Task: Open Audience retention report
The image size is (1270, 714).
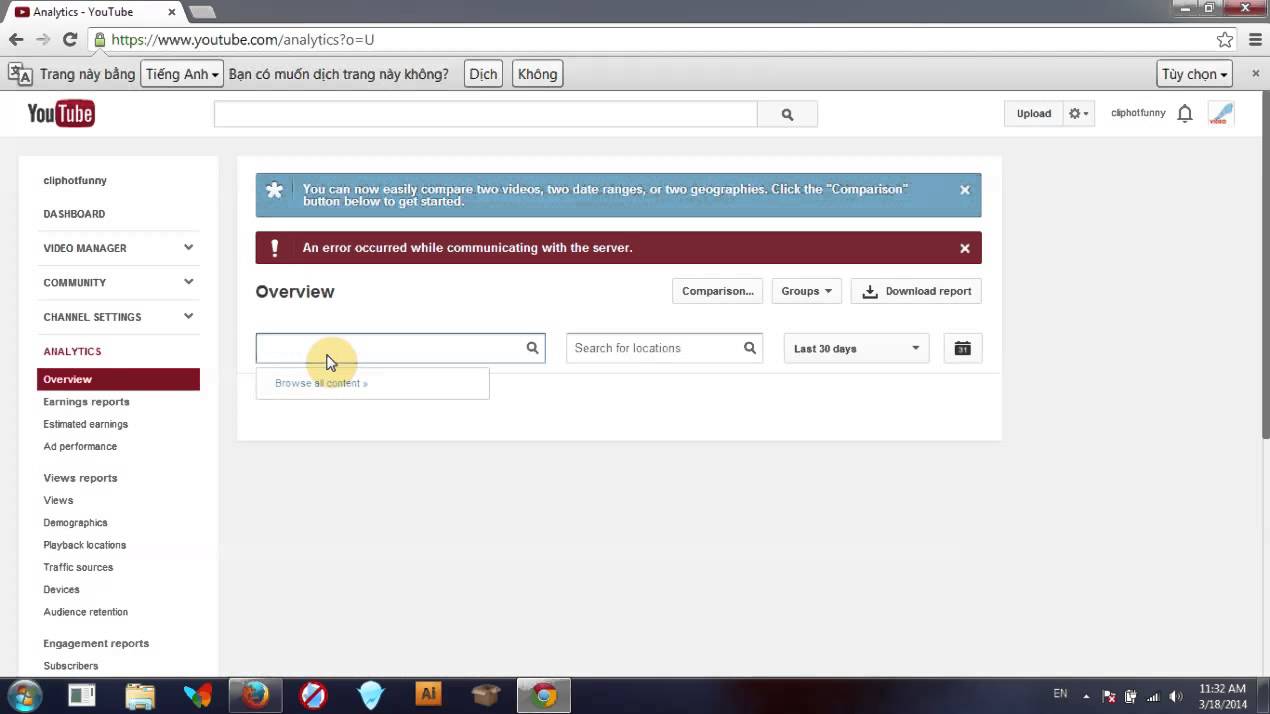Action: [85, 612]
